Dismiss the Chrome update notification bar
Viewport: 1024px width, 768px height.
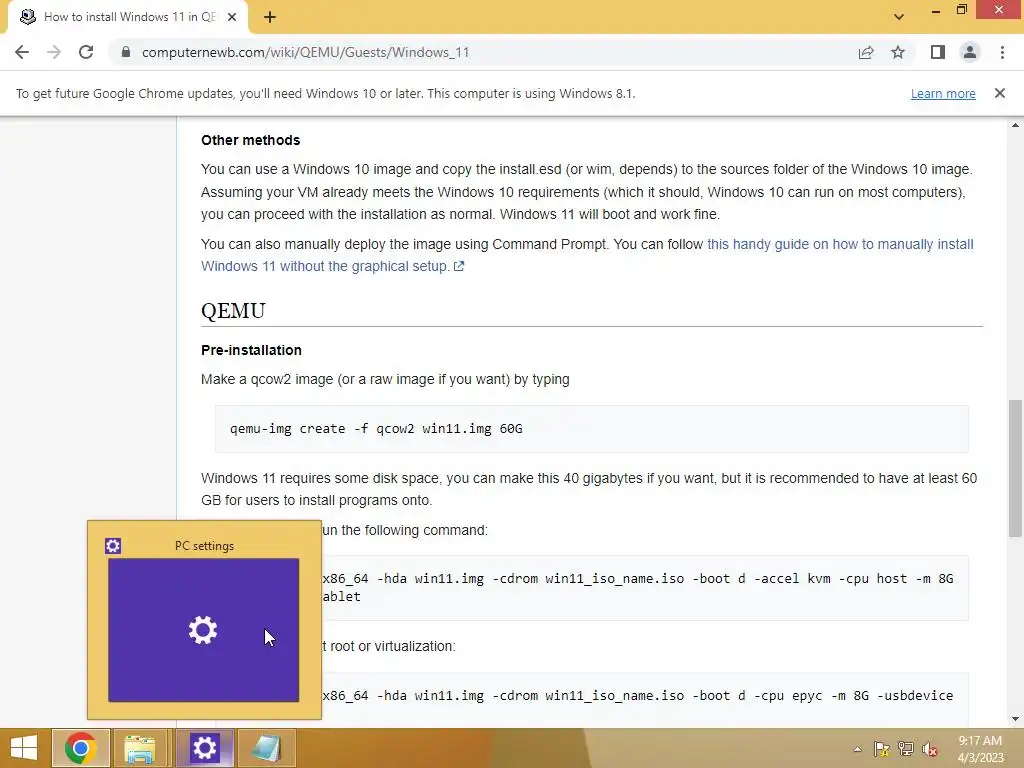pos(1000,93)
